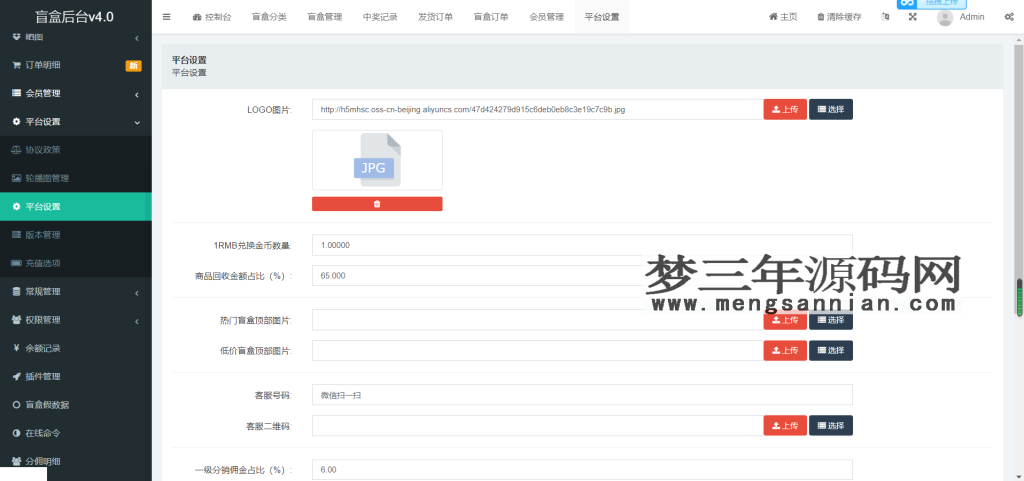1024x481 pixels.
Task: Select the highlighted 平台设置 submenu item
Action: click(76, 207)
